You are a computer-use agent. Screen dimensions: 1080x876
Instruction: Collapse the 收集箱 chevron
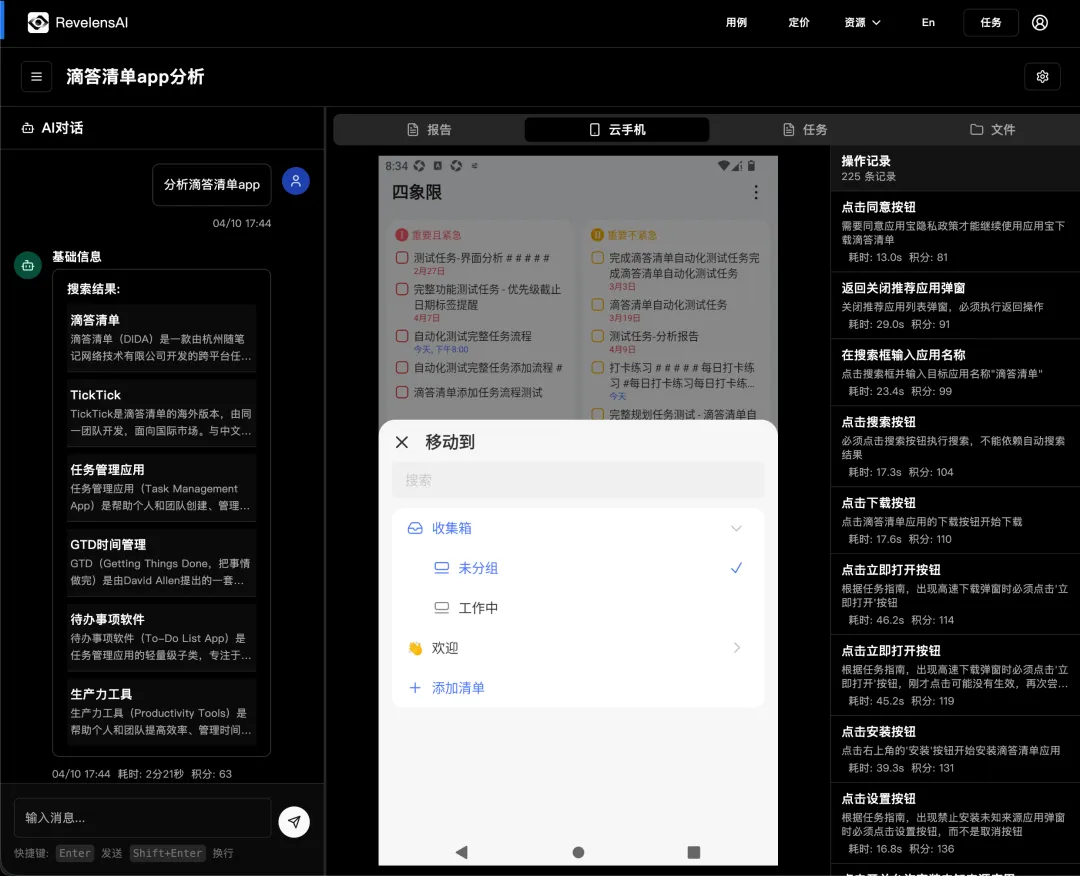(736, 528)
